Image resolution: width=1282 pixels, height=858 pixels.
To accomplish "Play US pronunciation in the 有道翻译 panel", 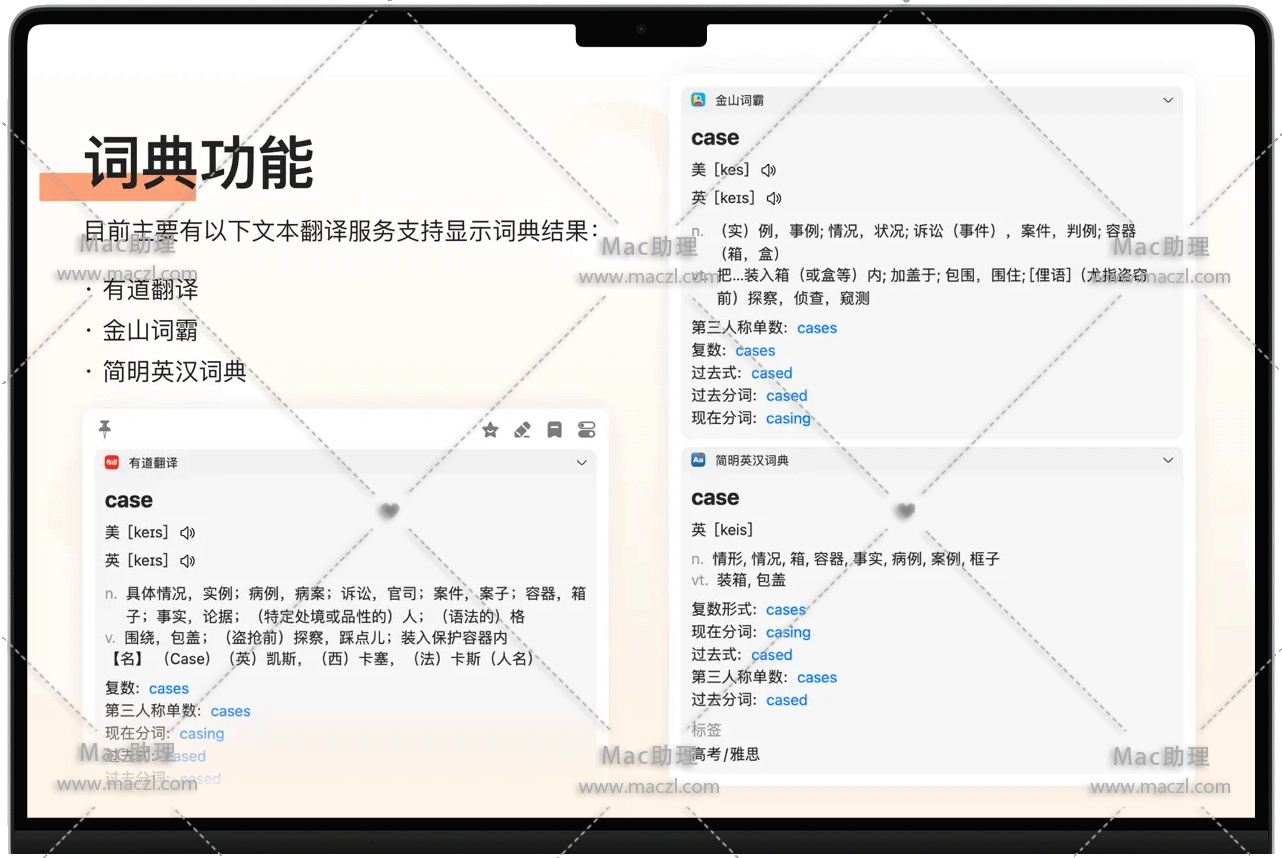I will [x=187, y=533].
